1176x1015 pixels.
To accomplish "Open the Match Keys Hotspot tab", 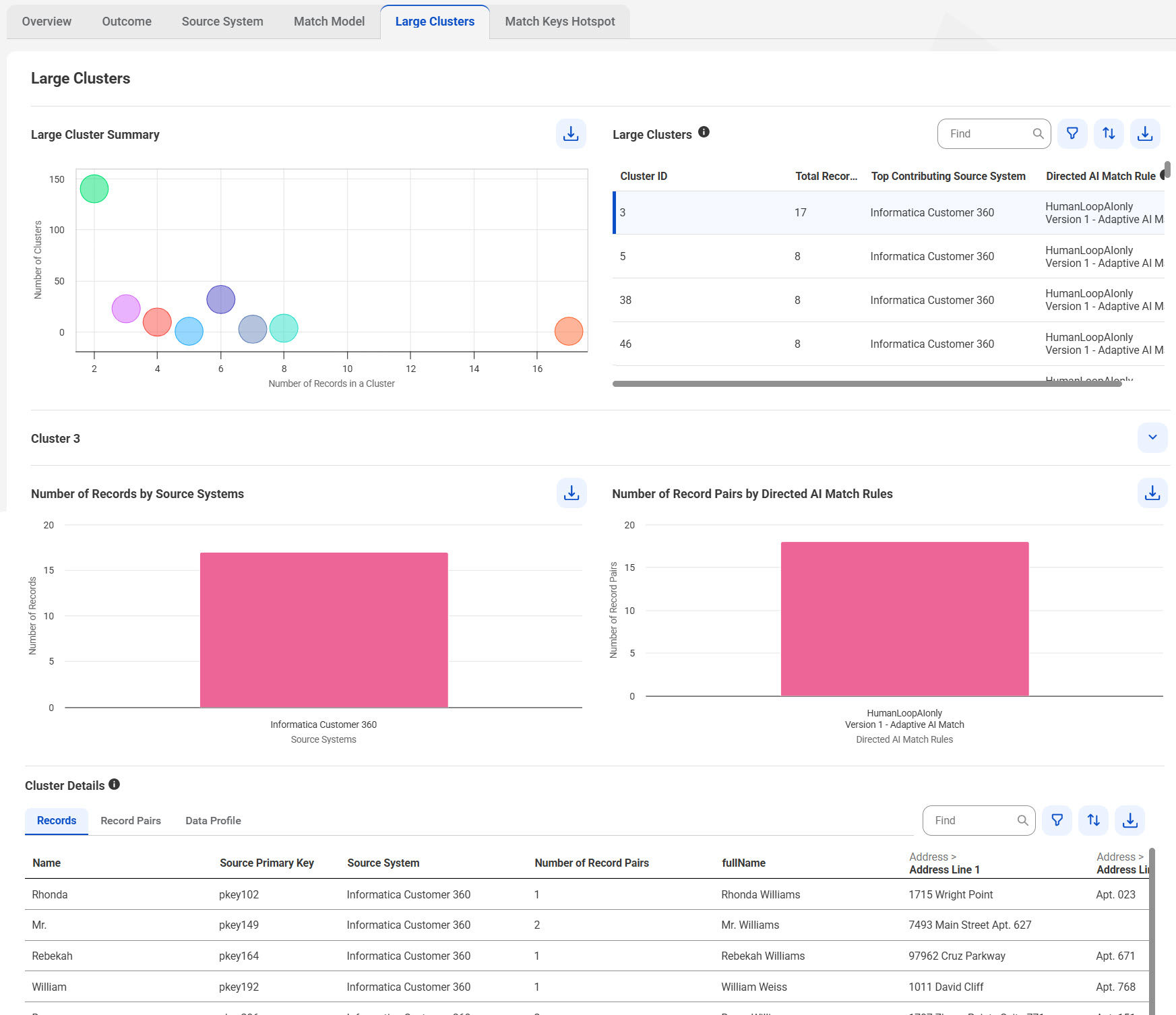I will click(x=560, y=22).
